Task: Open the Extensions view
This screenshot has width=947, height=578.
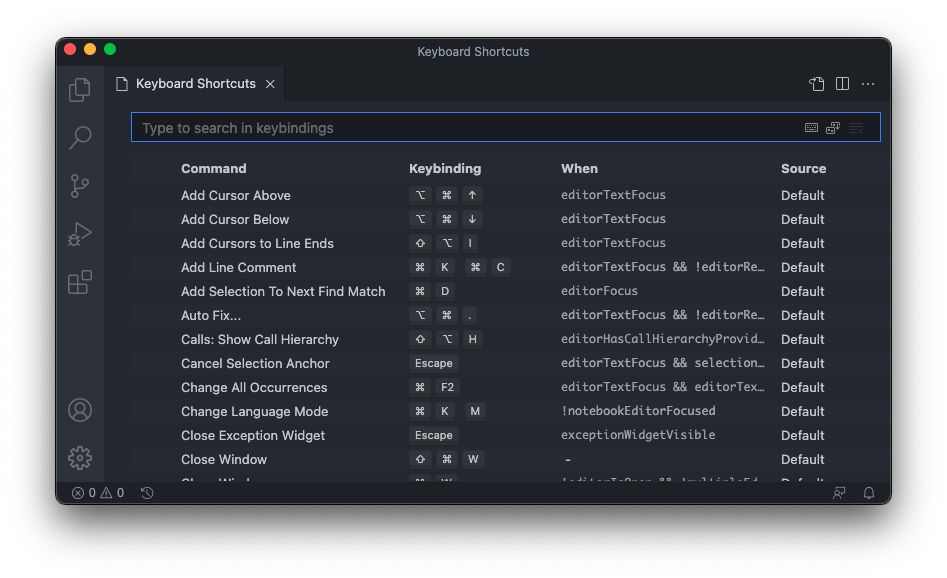Action: (x=80, y=282)
